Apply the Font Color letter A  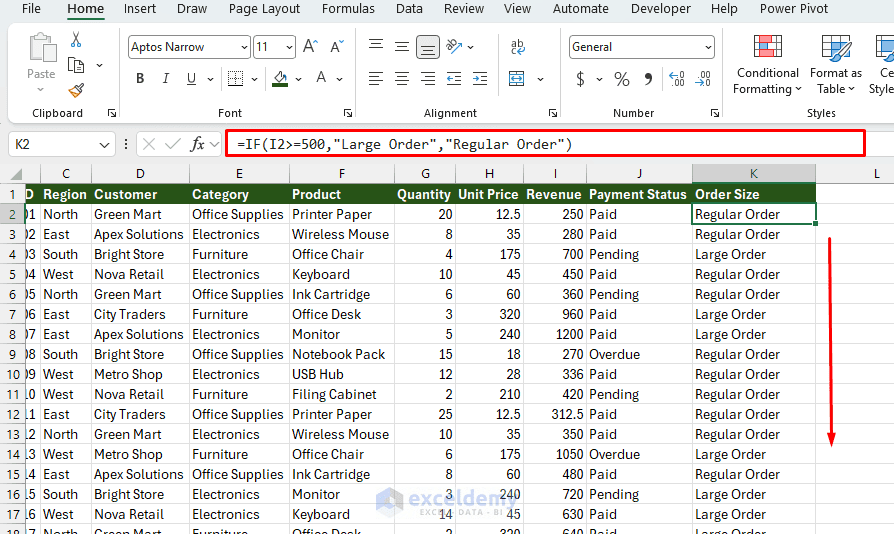[321, 78]
